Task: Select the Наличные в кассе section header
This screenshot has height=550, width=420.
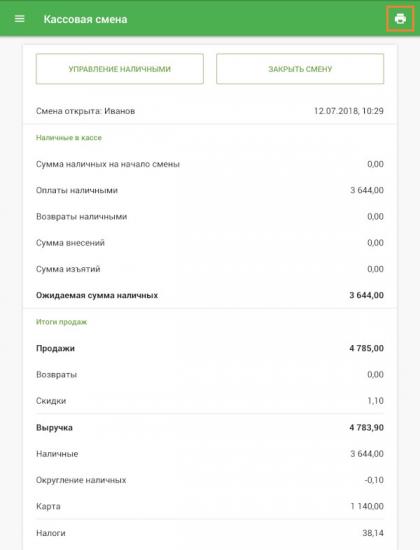Action: 69,138
